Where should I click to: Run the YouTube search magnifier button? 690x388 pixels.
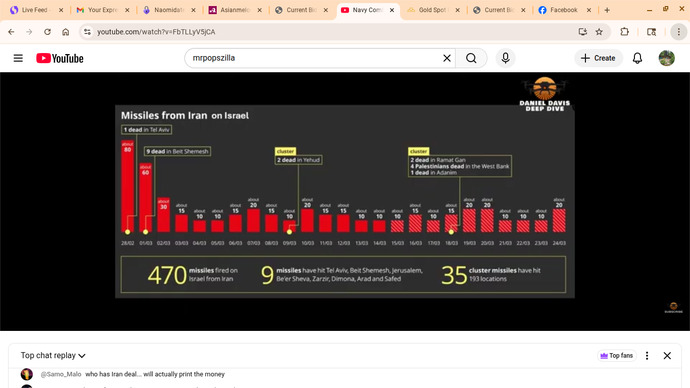point(471,58)
